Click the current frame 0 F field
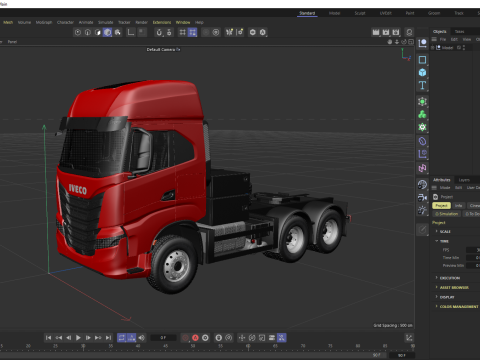Screen dimensions: 480x360 pyautogui.click(x=163, y=338)
